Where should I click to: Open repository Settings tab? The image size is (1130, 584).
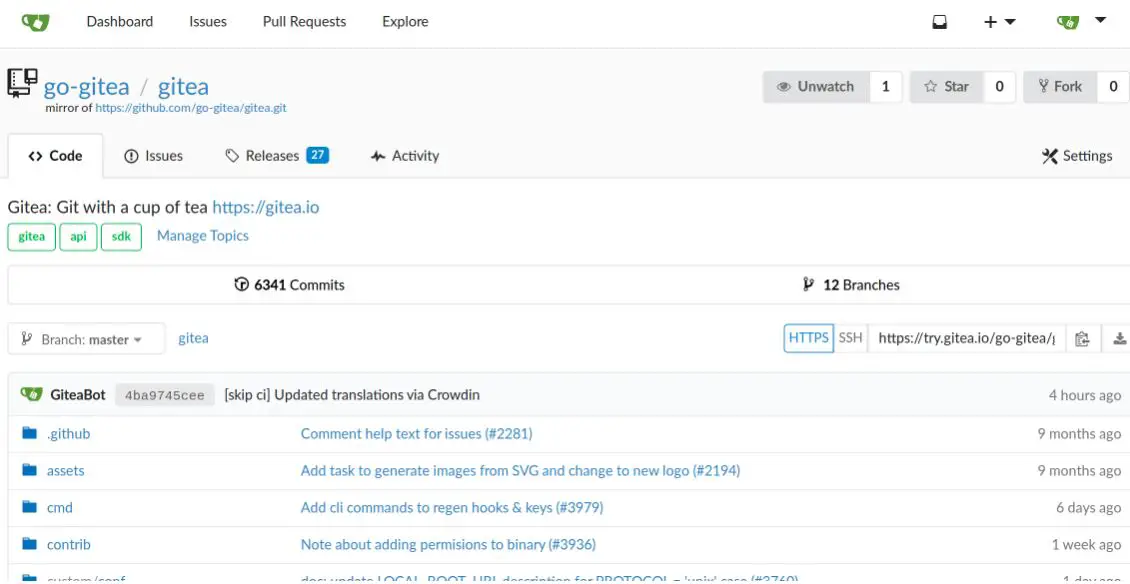[1077, 156]
